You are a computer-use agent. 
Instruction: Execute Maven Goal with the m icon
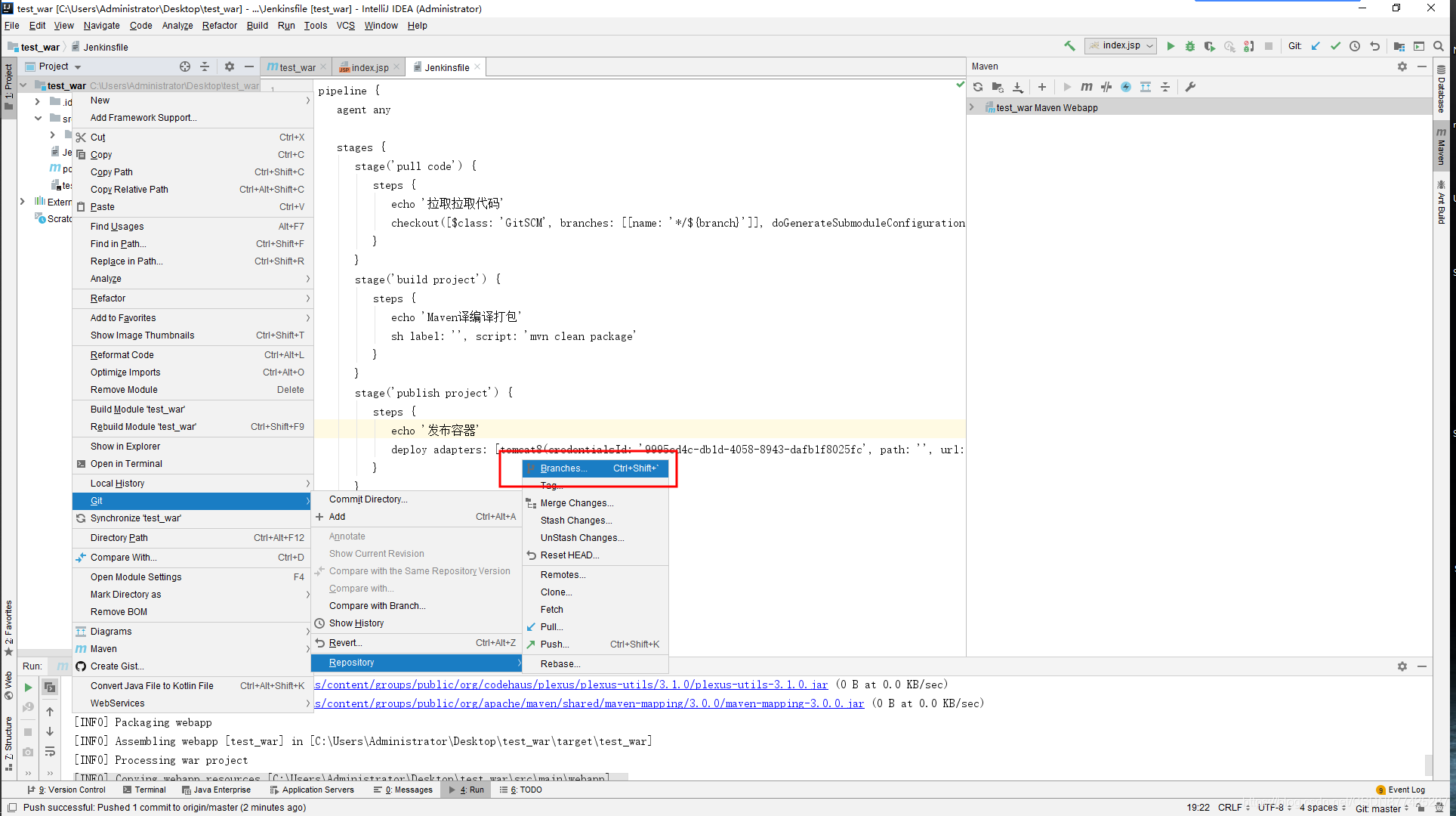tap(1087, 87)
